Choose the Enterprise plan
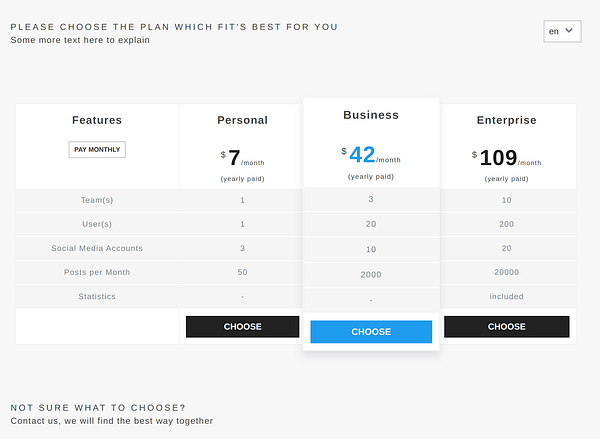This screenshot has height=439, width=600. 506,327
